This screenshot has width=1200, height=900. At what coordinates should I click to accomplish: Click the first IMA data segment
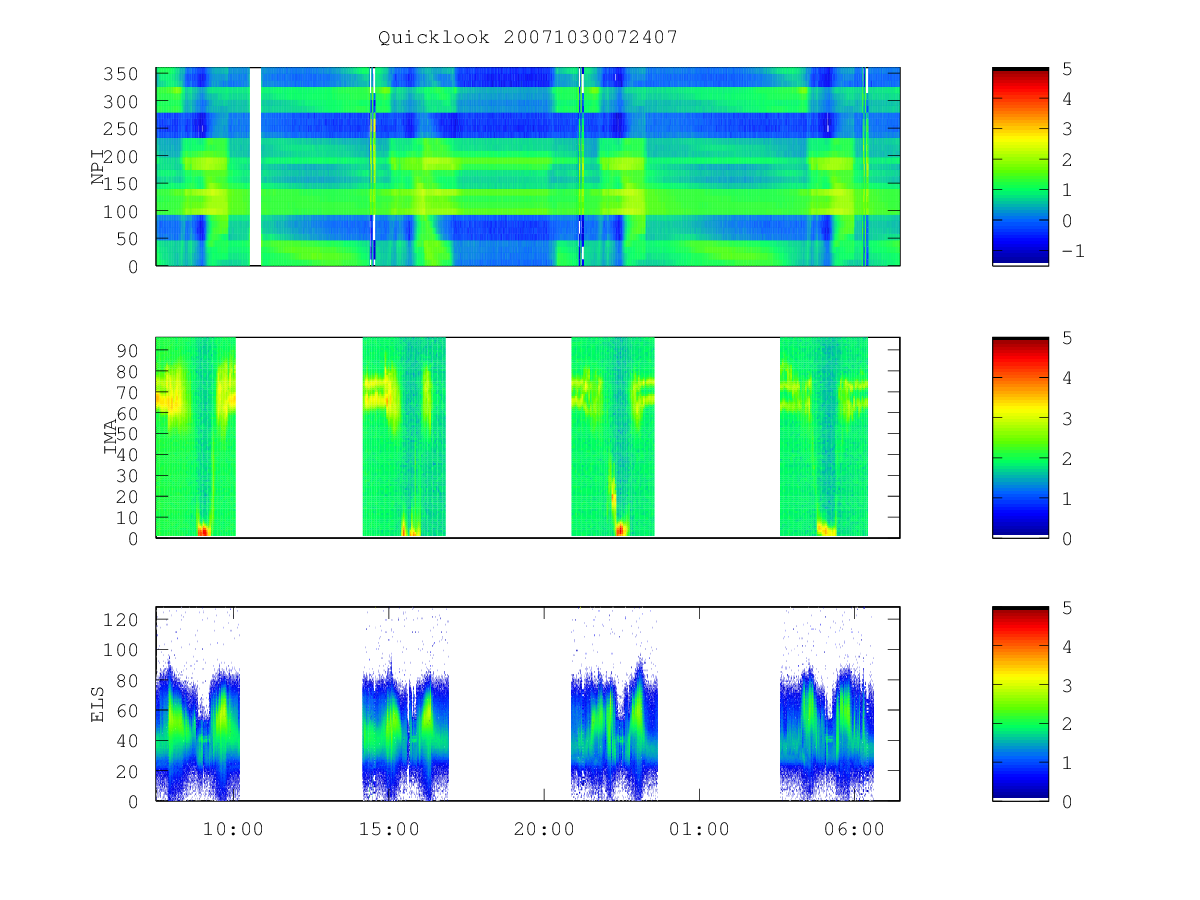pyautogui.click(x=196, y=437)
